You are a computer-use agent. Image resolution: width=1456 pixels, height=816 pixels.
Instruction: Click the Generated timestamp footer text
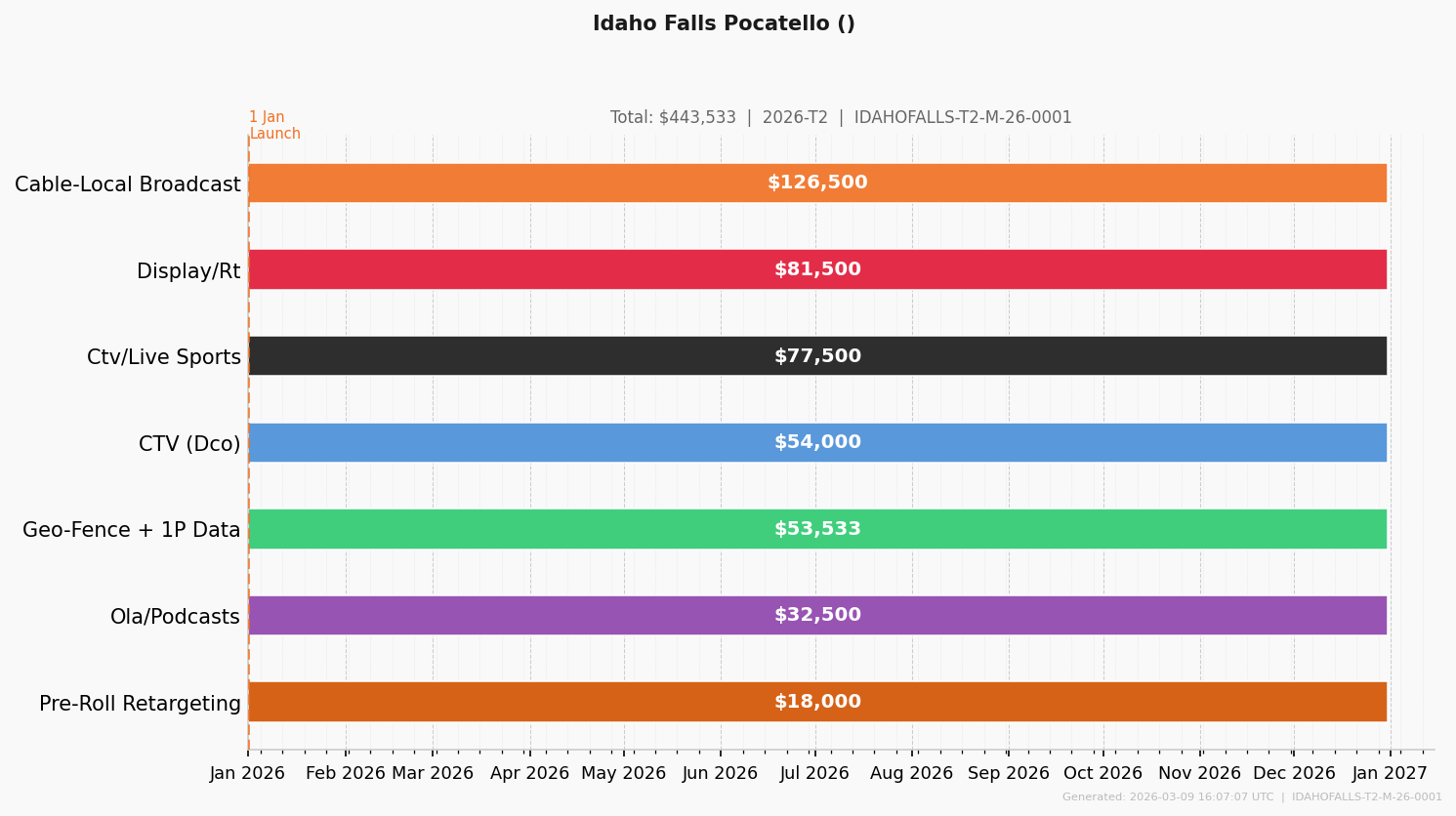click(1252, 796)
